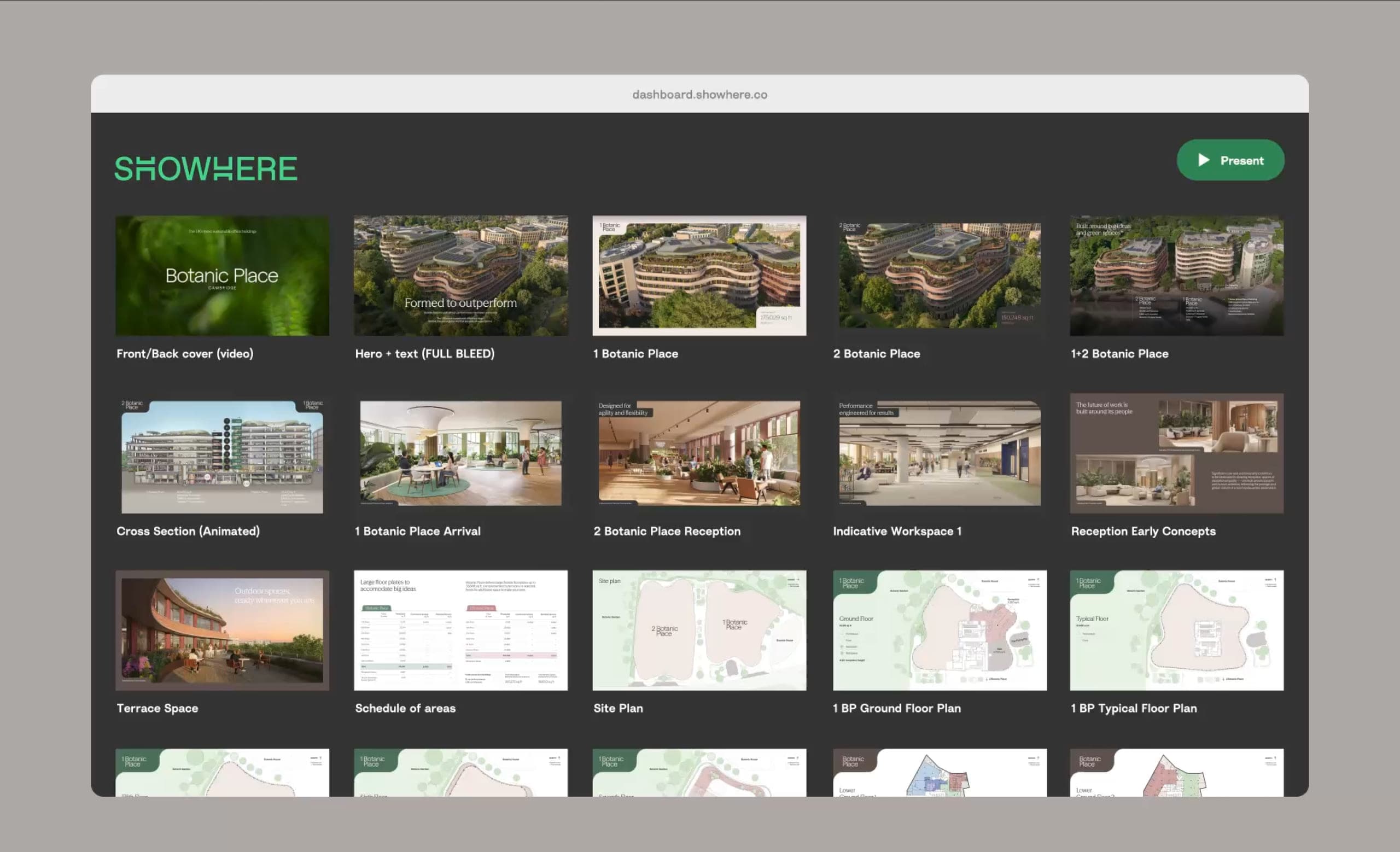Open the Cross Section (Animated) thumbnail
The image size is (1400, 852).
[x=222, y=453]
